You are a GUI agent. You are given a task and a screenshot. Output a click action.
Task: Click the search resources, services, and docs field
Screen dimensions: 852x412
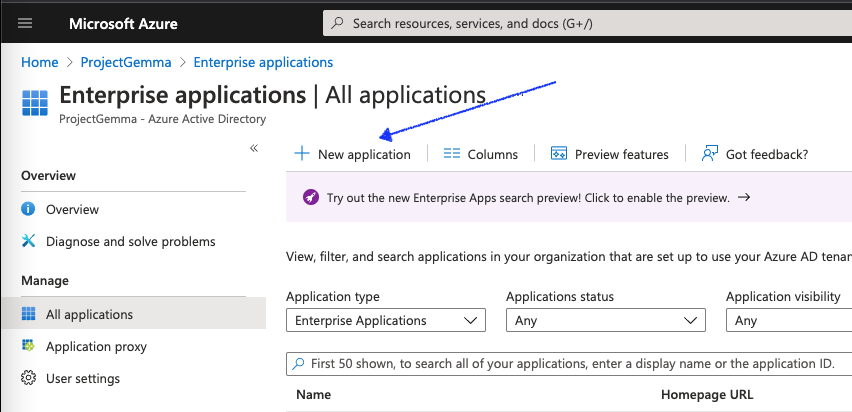coord(587,23)
